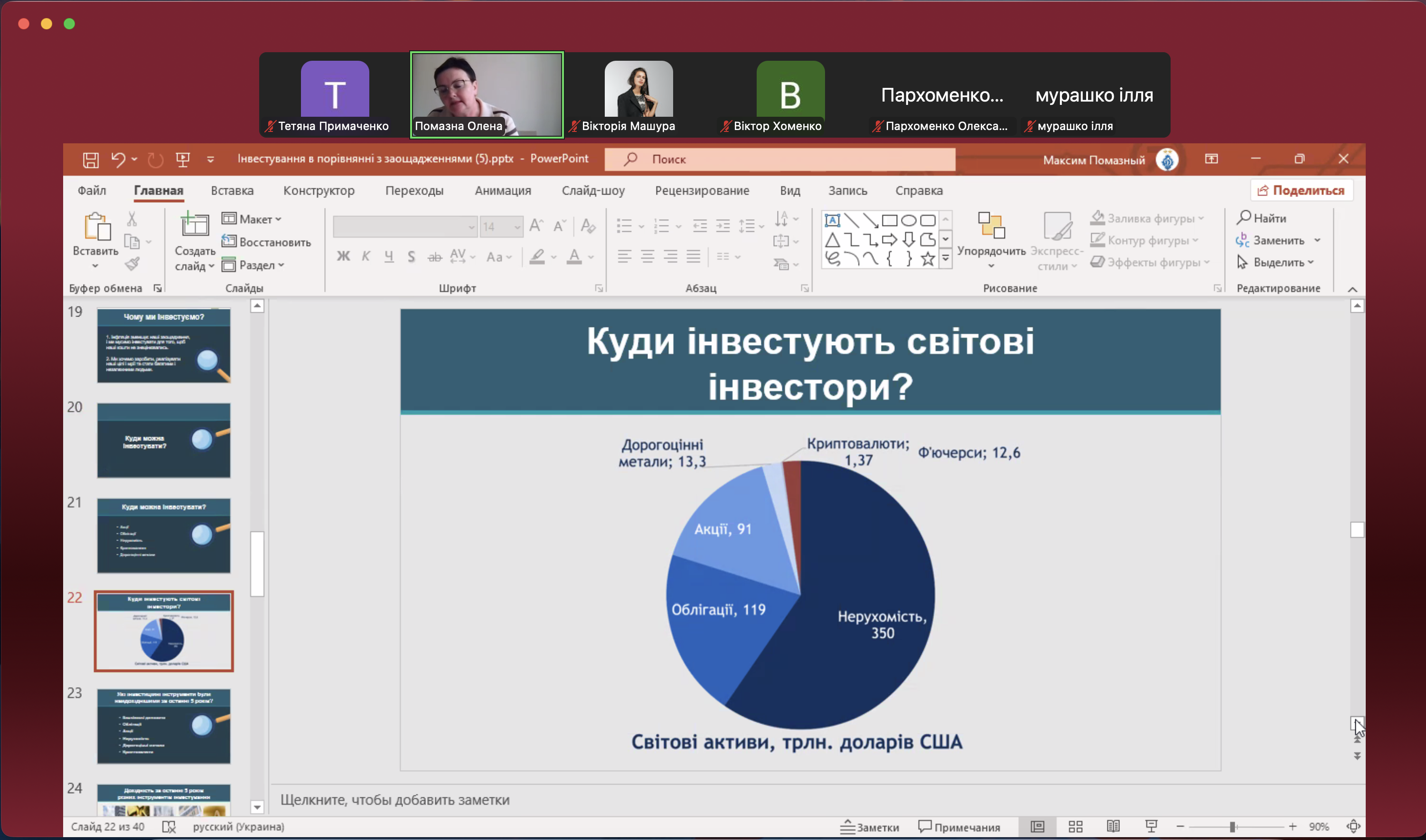Select slide 23 thumbnail
This screenshot has height=840, width=1426.
point(164,726)
